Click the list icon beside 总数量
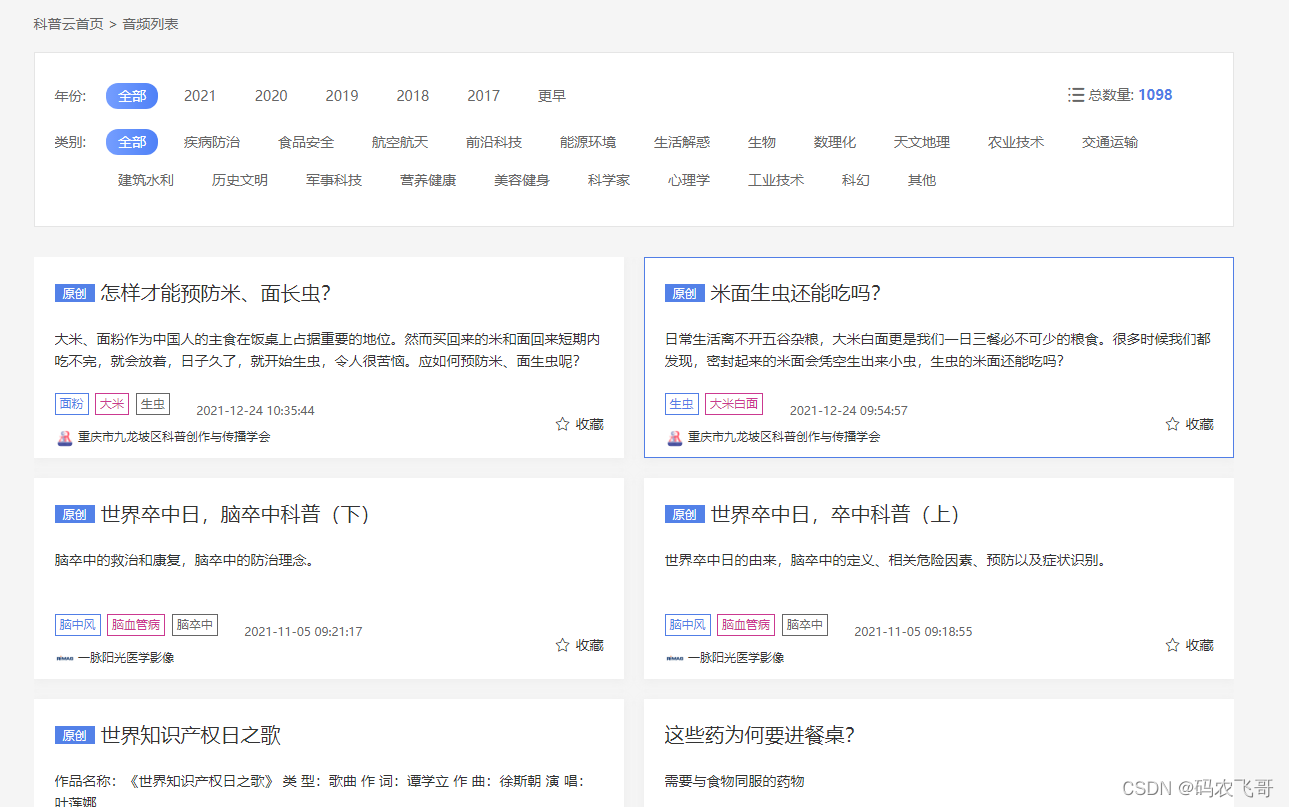Screen dimensions: 1289x807 click(x=1076, y=95)
